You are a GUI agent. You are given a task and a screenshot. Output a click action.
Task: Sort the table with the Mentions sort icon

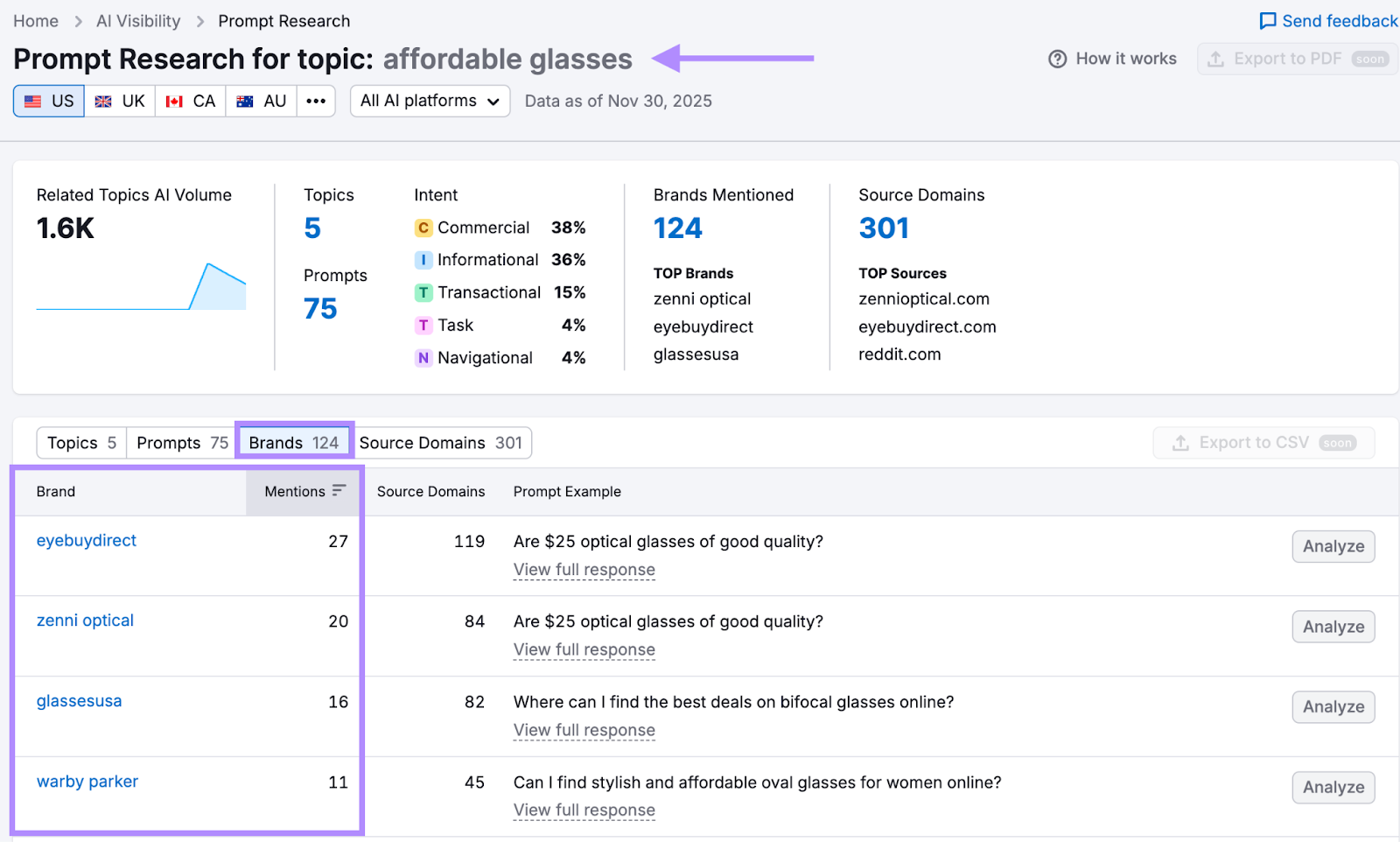(x=340, y=491)
